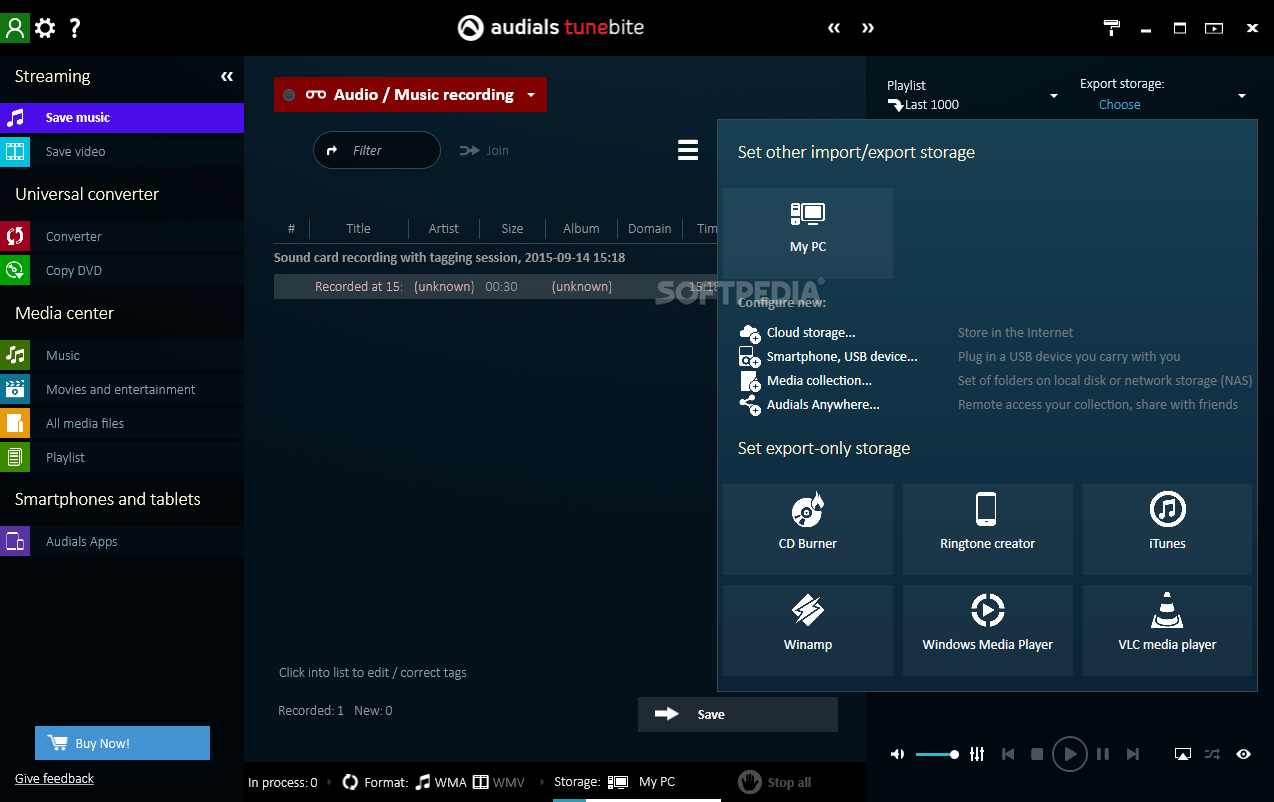Screen dimensions: 1274x802
Task: Click the Join button
Action: tap(484, 150)
